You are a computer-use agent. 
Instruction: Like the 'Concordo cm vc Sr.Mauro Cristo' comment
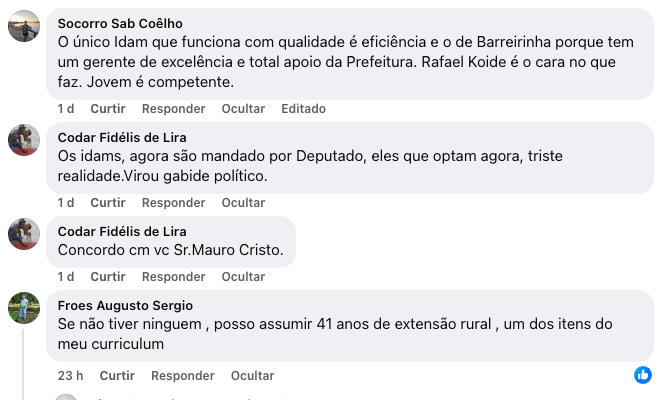click(108, 276)
